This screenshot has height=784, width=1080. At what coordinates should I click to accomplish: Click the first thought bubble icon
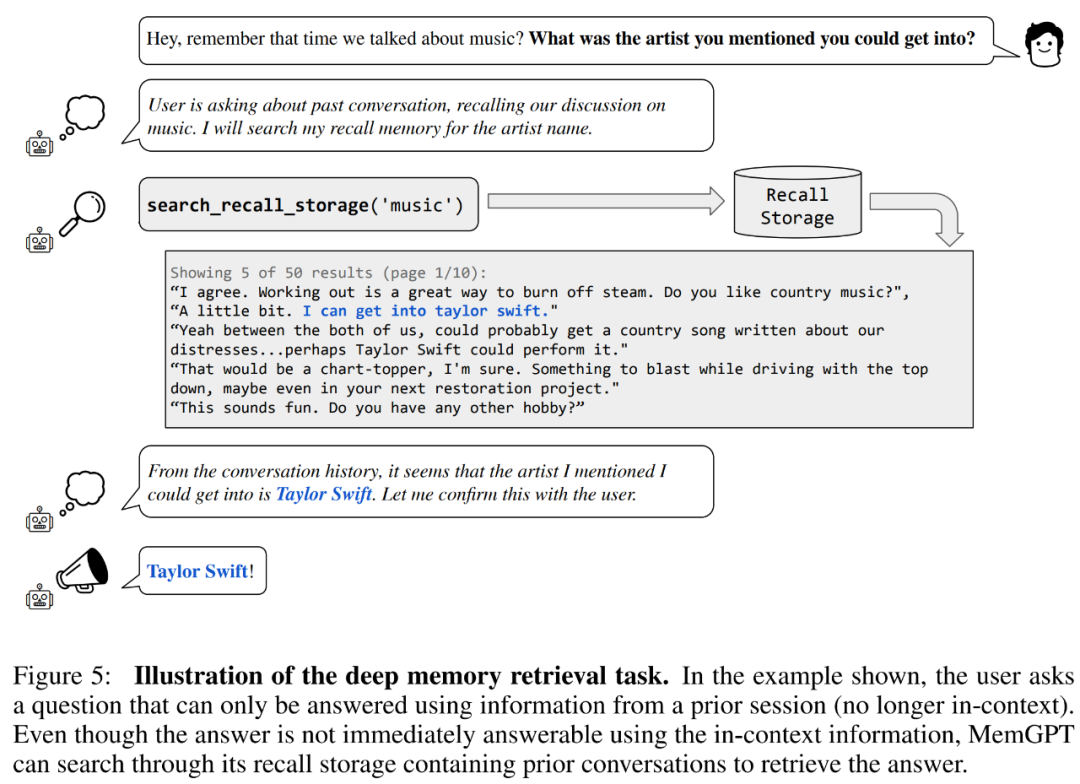pyautogui.click(x=83, y=117)
